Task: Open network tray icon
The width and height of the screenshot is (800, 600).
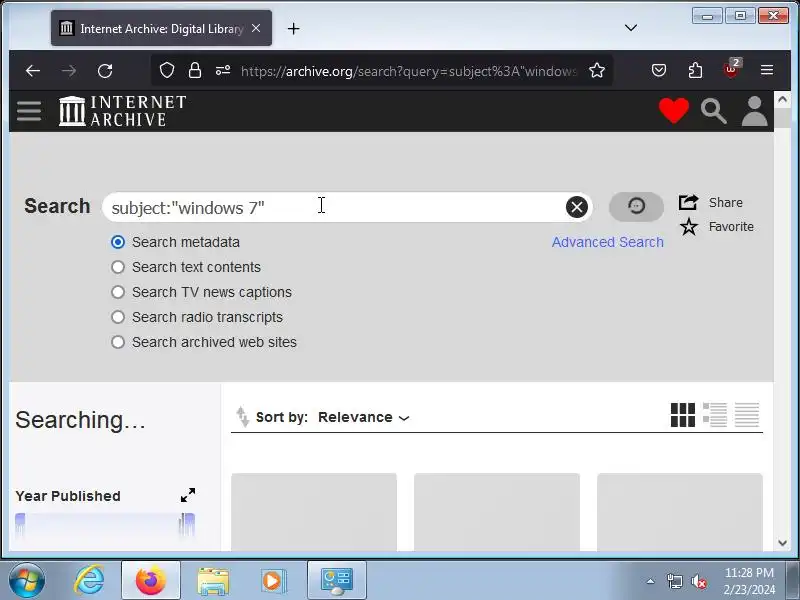Action: coord(674,581)
